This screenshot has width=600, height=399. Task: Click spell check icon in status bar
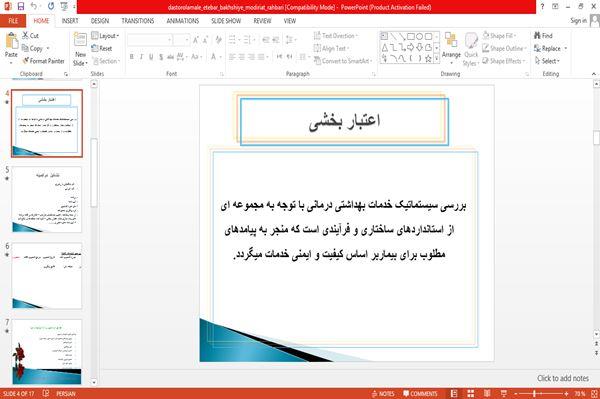46,393
